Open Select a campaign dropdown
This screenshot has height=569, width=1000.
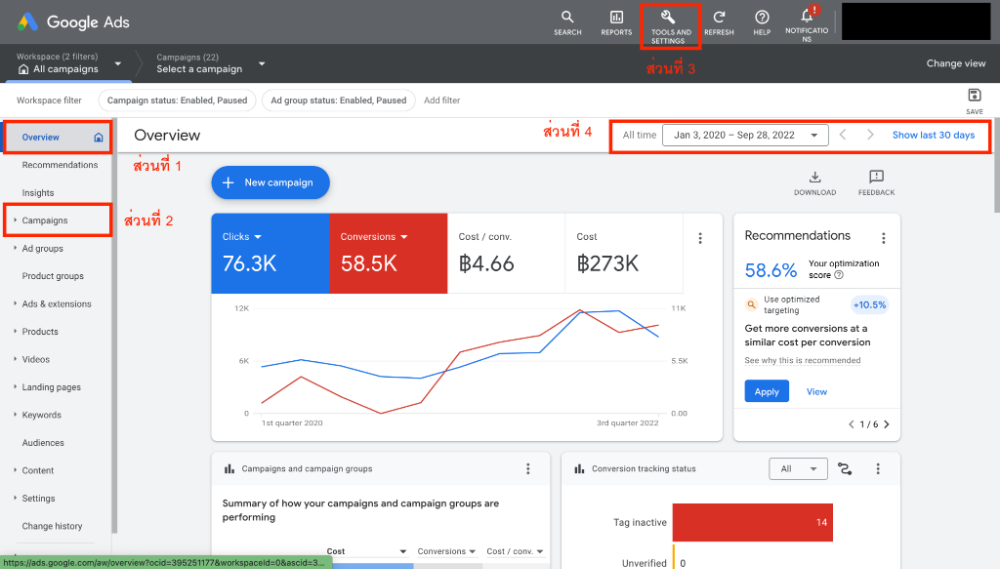click(261, 64)
